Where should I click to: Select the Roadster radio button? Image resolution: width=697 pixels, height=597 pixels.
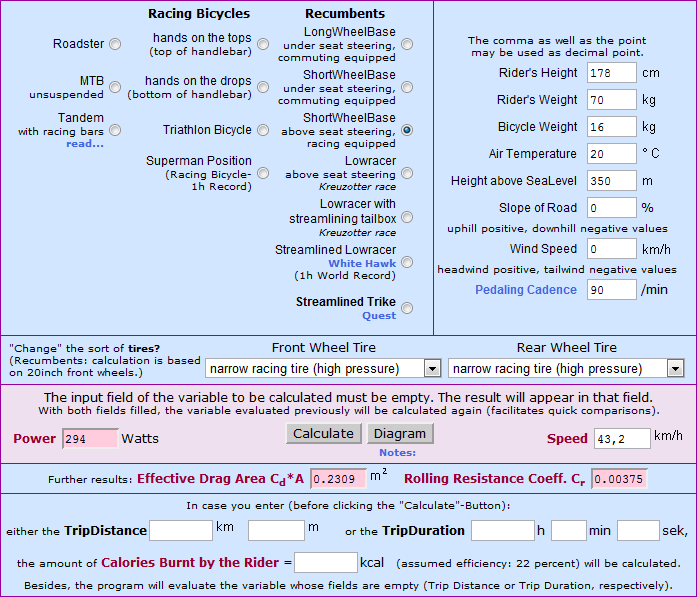click(115, 44)
